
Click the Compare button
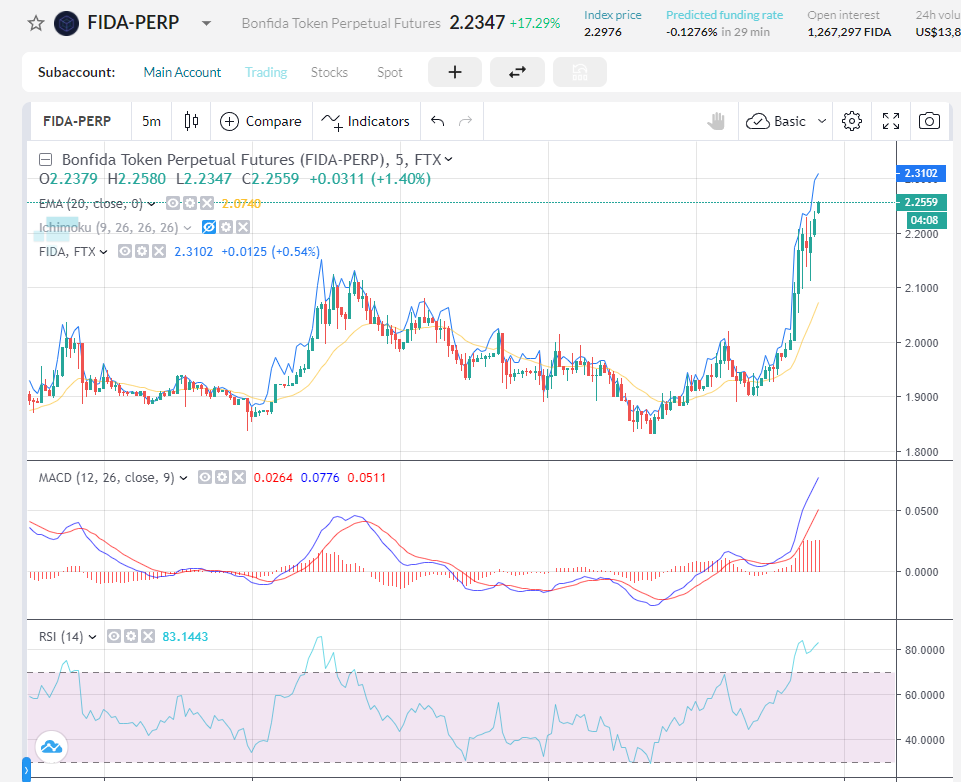[261, 121]
